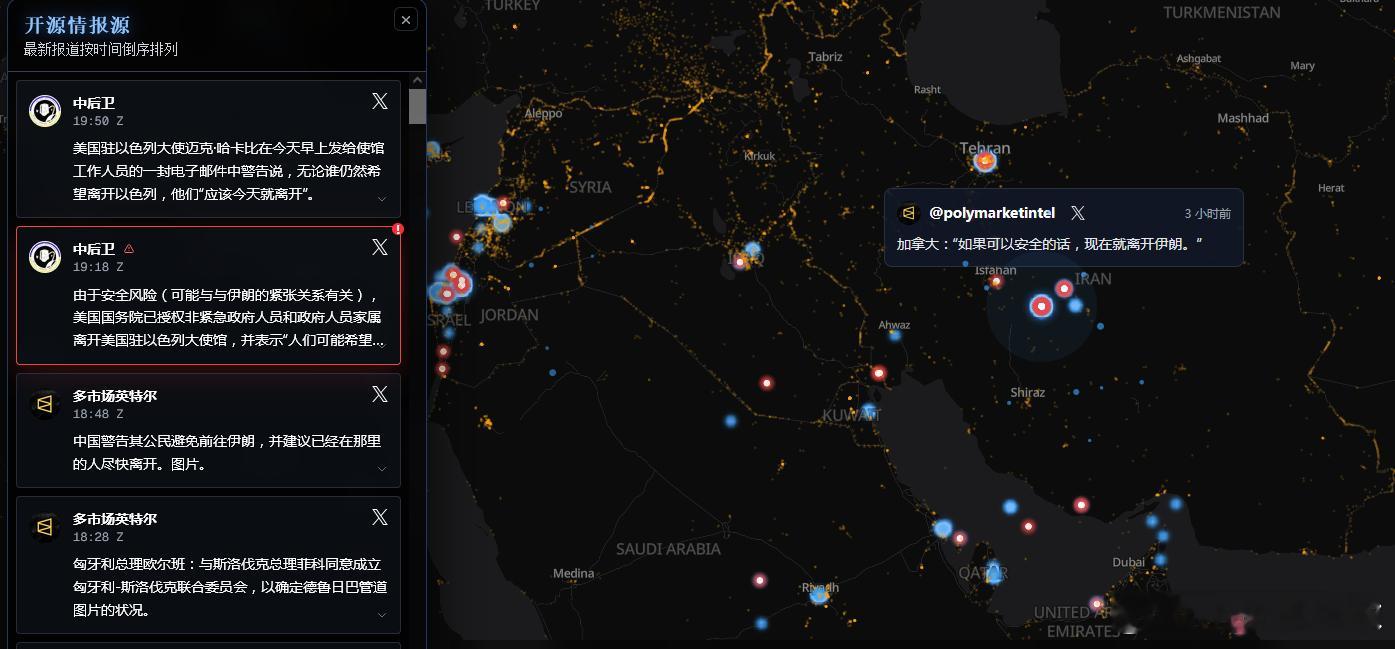Click the polymarketintel avatar in the map popup

click(909, 213)
